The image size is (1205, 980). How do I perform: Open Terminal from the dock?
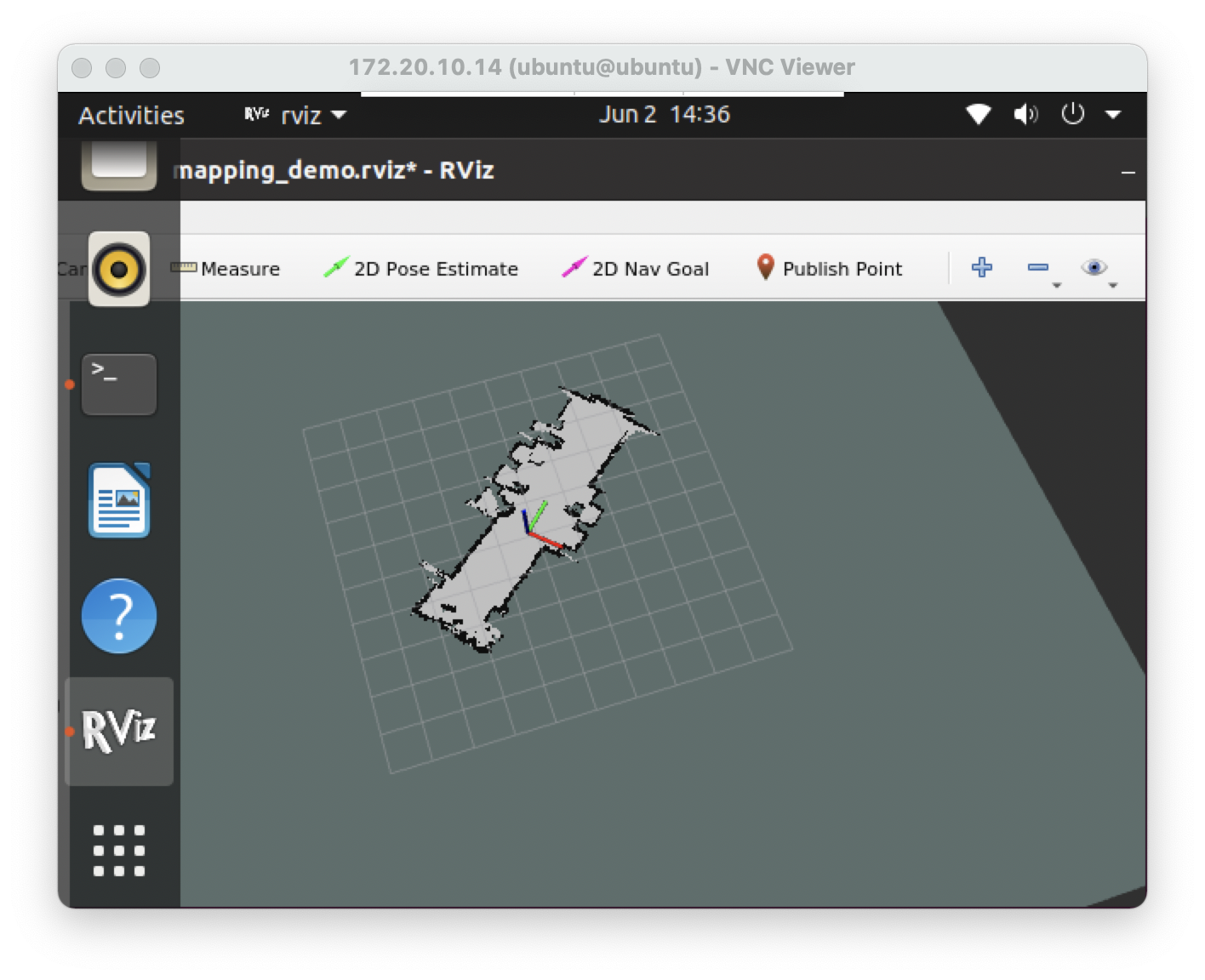pos(119,385)
